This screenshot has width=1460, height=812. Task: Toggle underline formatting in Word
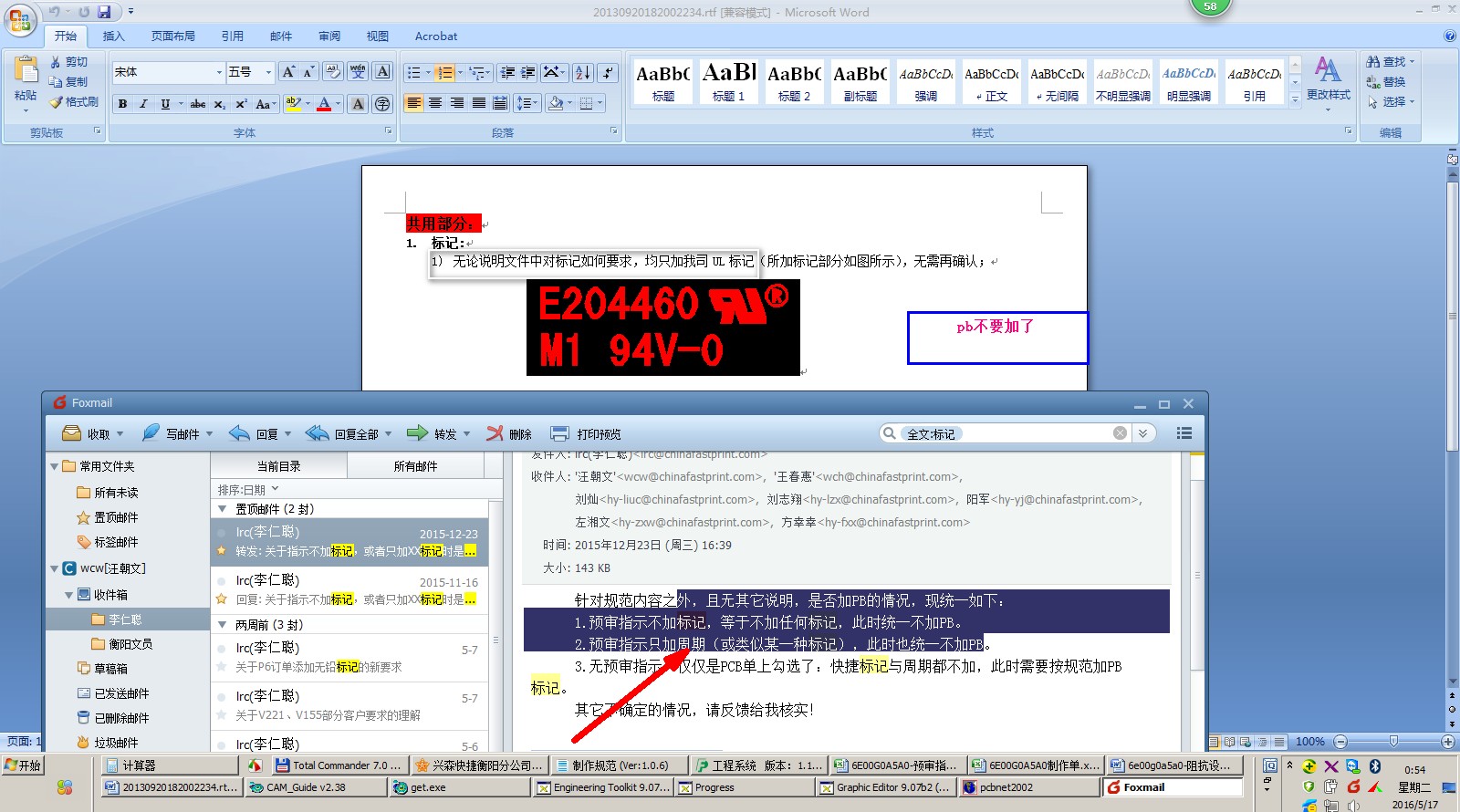(x=165, y=104)
